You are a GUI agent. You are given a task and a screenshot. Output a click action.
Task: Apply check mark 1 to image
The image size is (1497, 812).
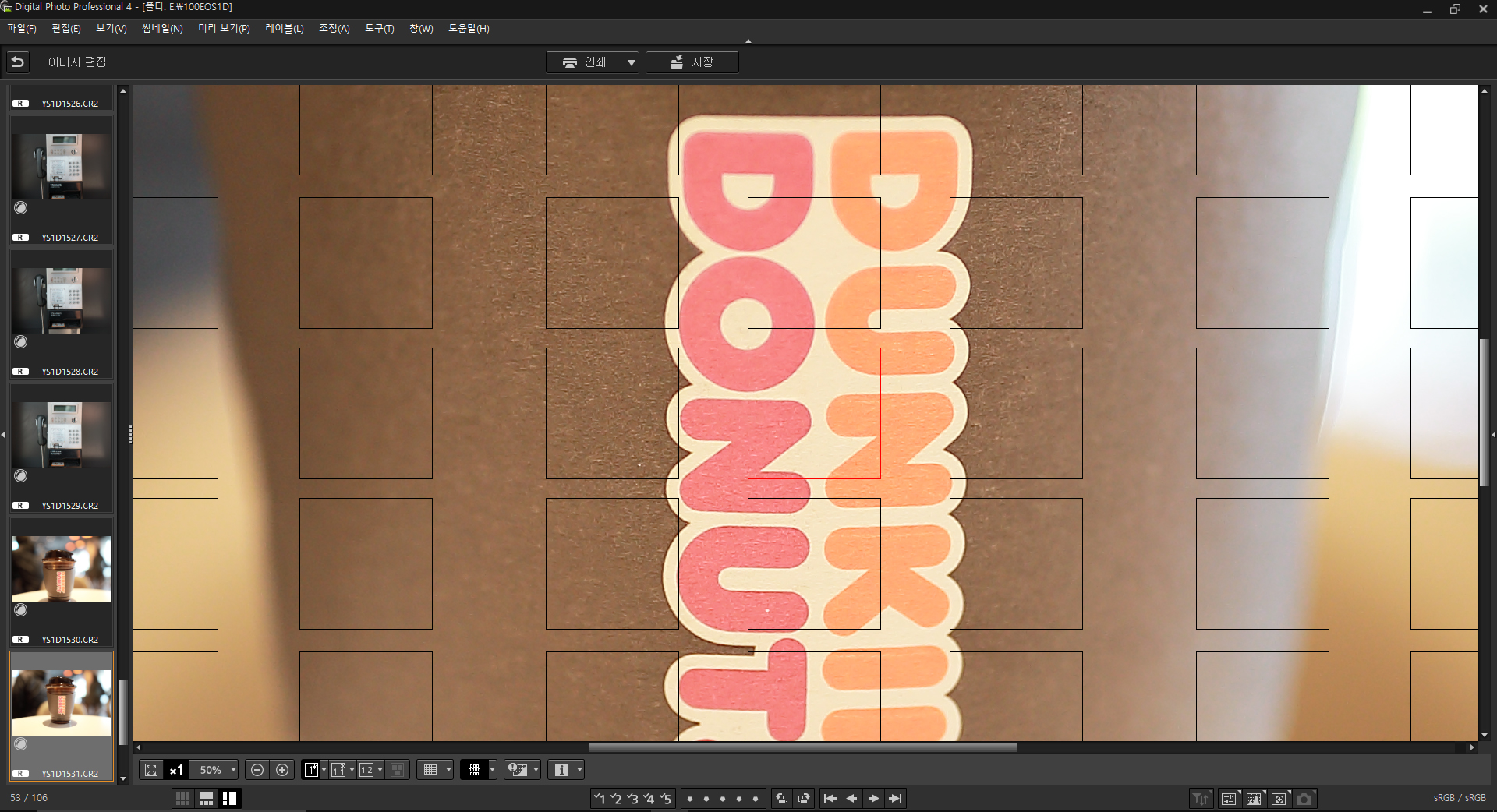[x=599, y=798]
